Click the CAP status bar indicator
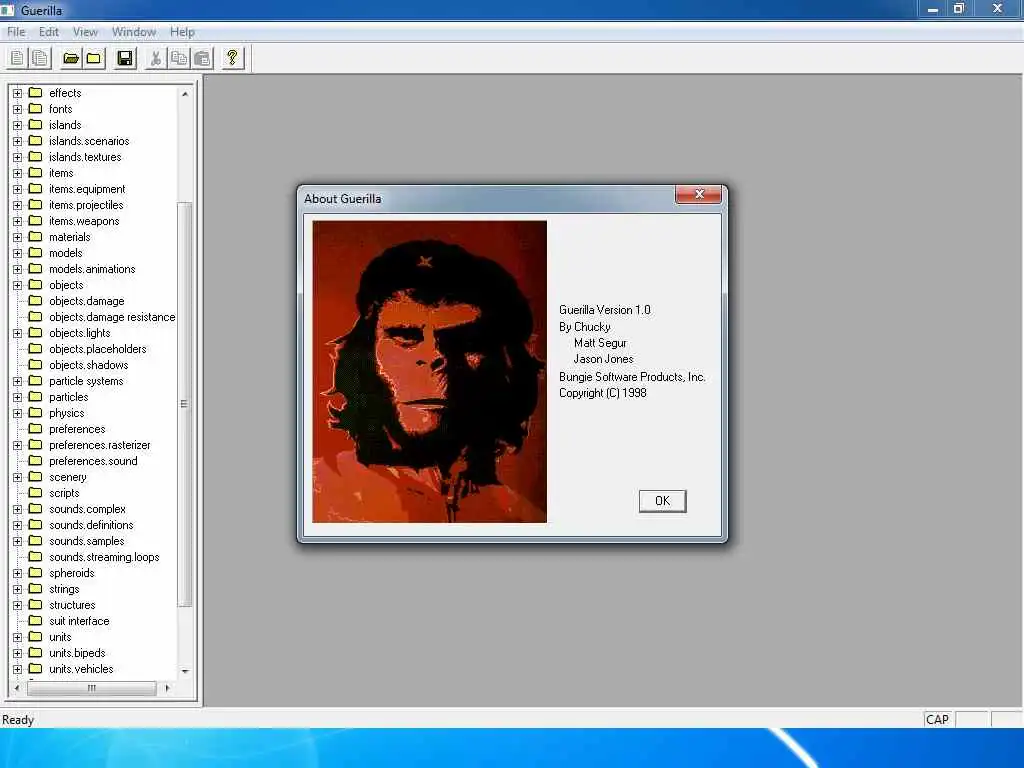Image resolution: width=1024 pixels, height=768 pixels. [937, 719]
